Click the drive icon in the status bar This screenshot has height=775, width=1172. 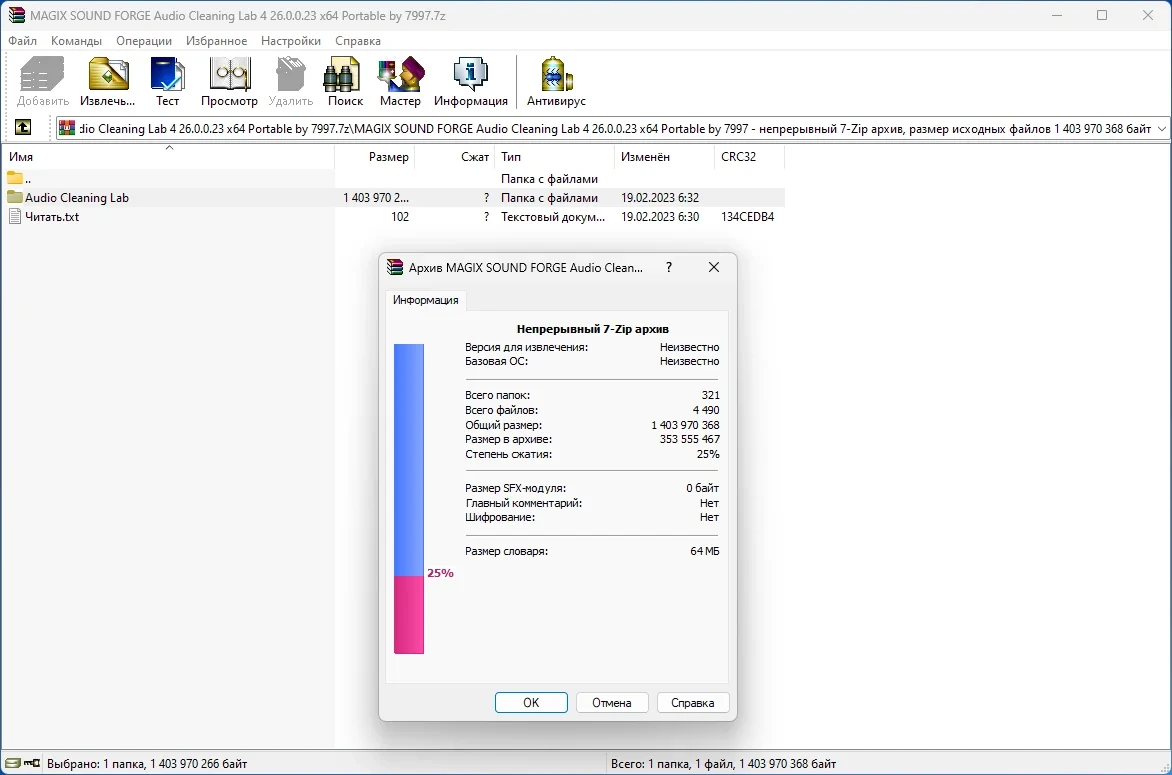(x=12, y=763)
